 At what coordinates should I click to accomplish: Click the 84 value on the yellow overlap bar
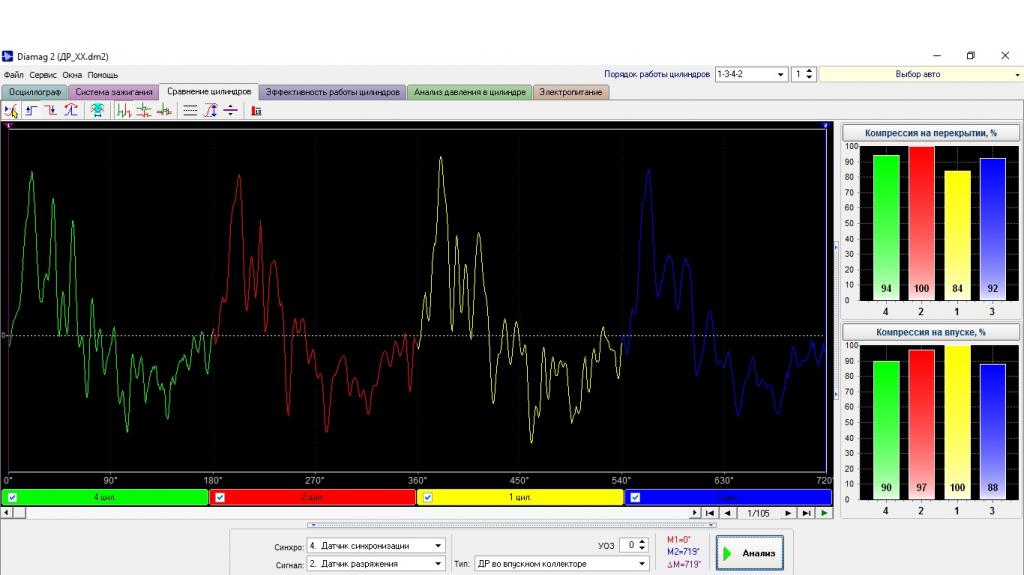pos(957,288)
